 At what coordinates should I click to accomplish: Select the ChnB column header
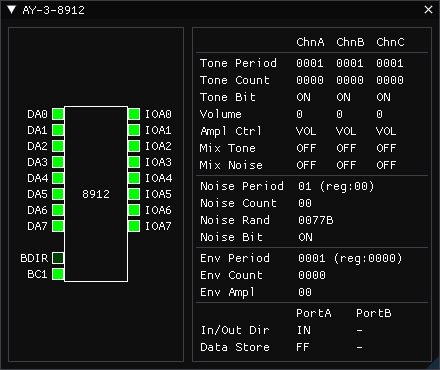tap(350, 42)
